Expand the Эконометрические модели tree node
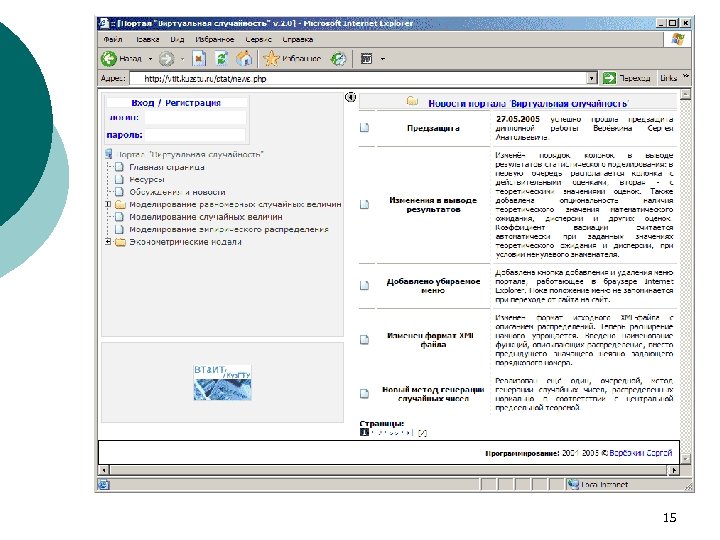 [x=108, y=242]
